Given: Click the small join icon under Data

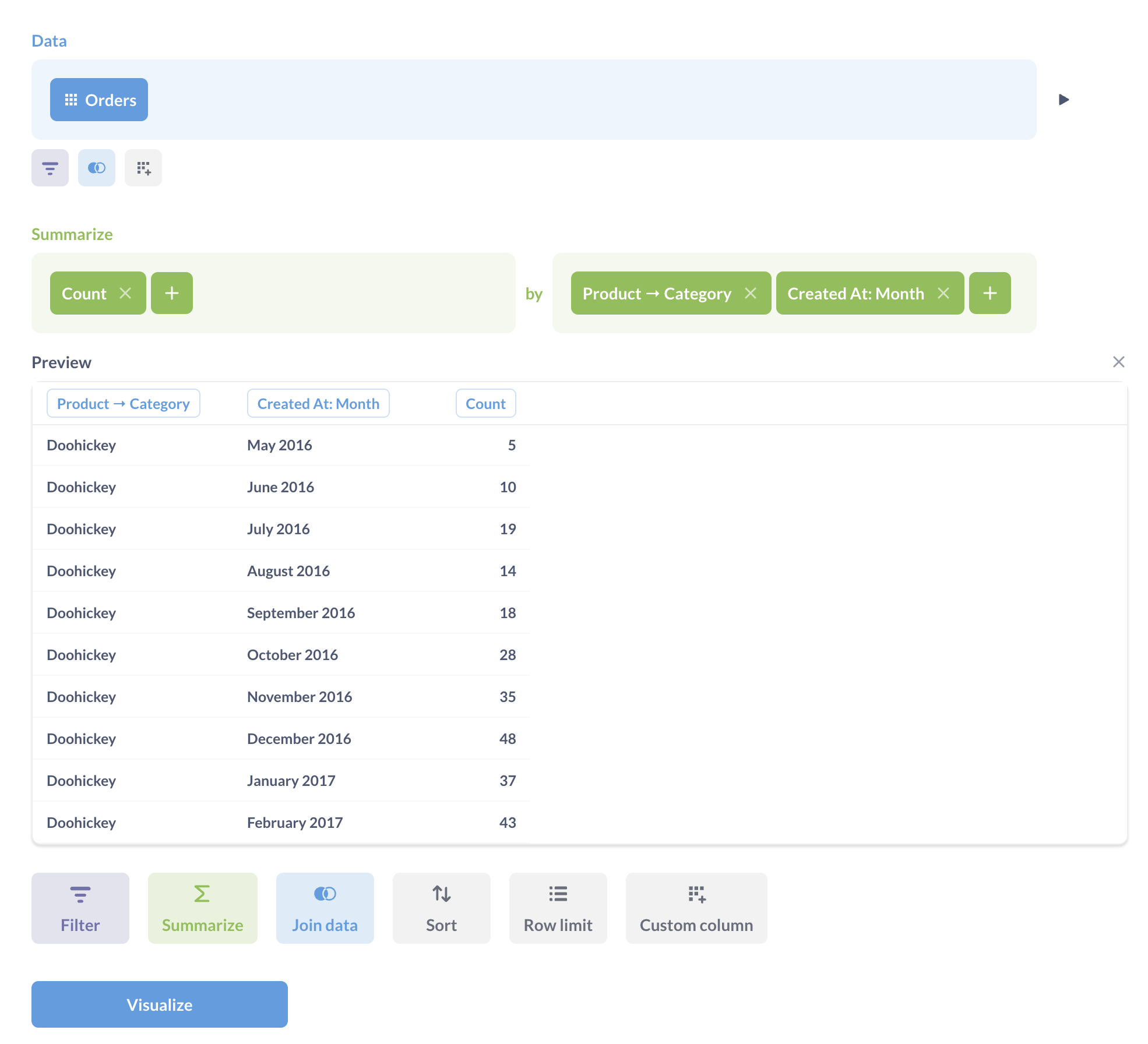Looking at the screenshot, I should click(97, 168).
